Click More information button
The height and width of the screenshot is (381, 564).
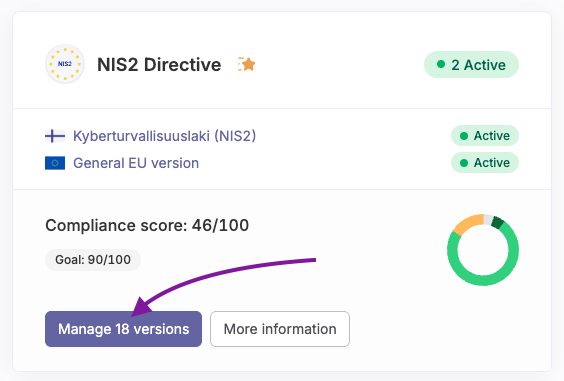[x=280, y=329]
